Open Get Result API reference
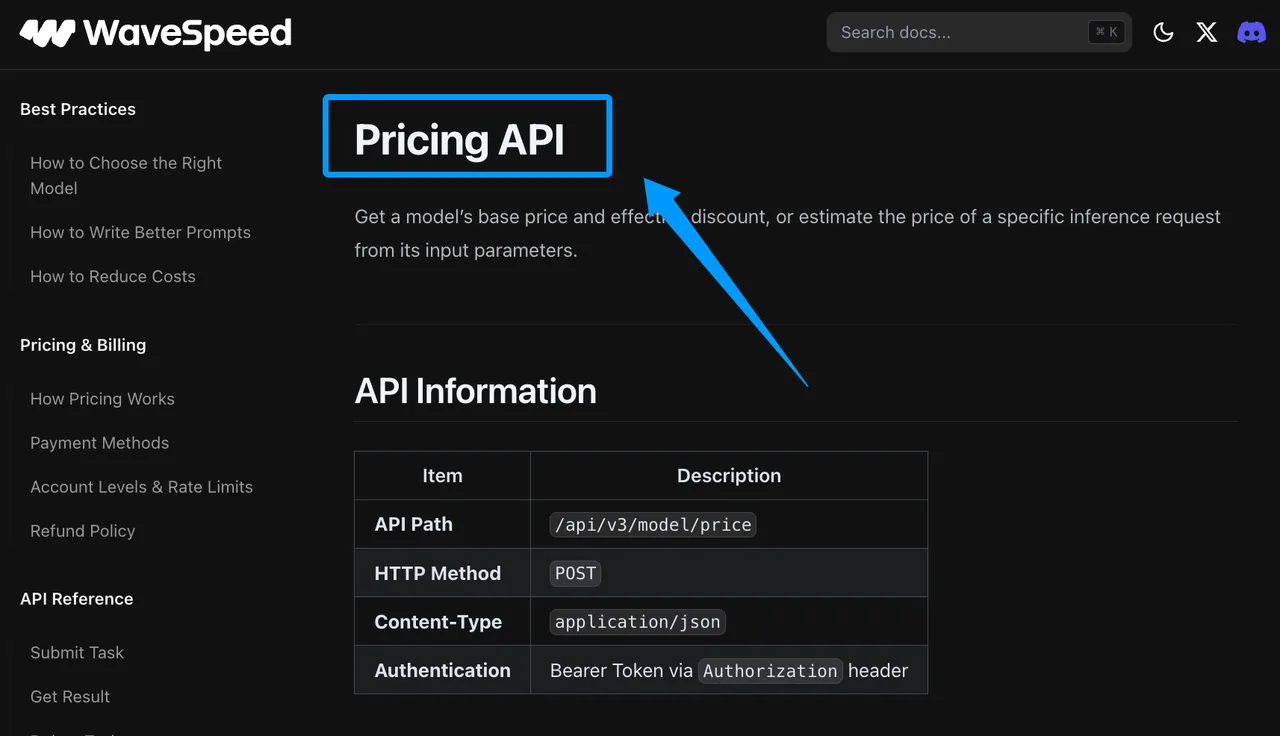The width and height of the screenshot is (1280, 736). pos(70,696)
